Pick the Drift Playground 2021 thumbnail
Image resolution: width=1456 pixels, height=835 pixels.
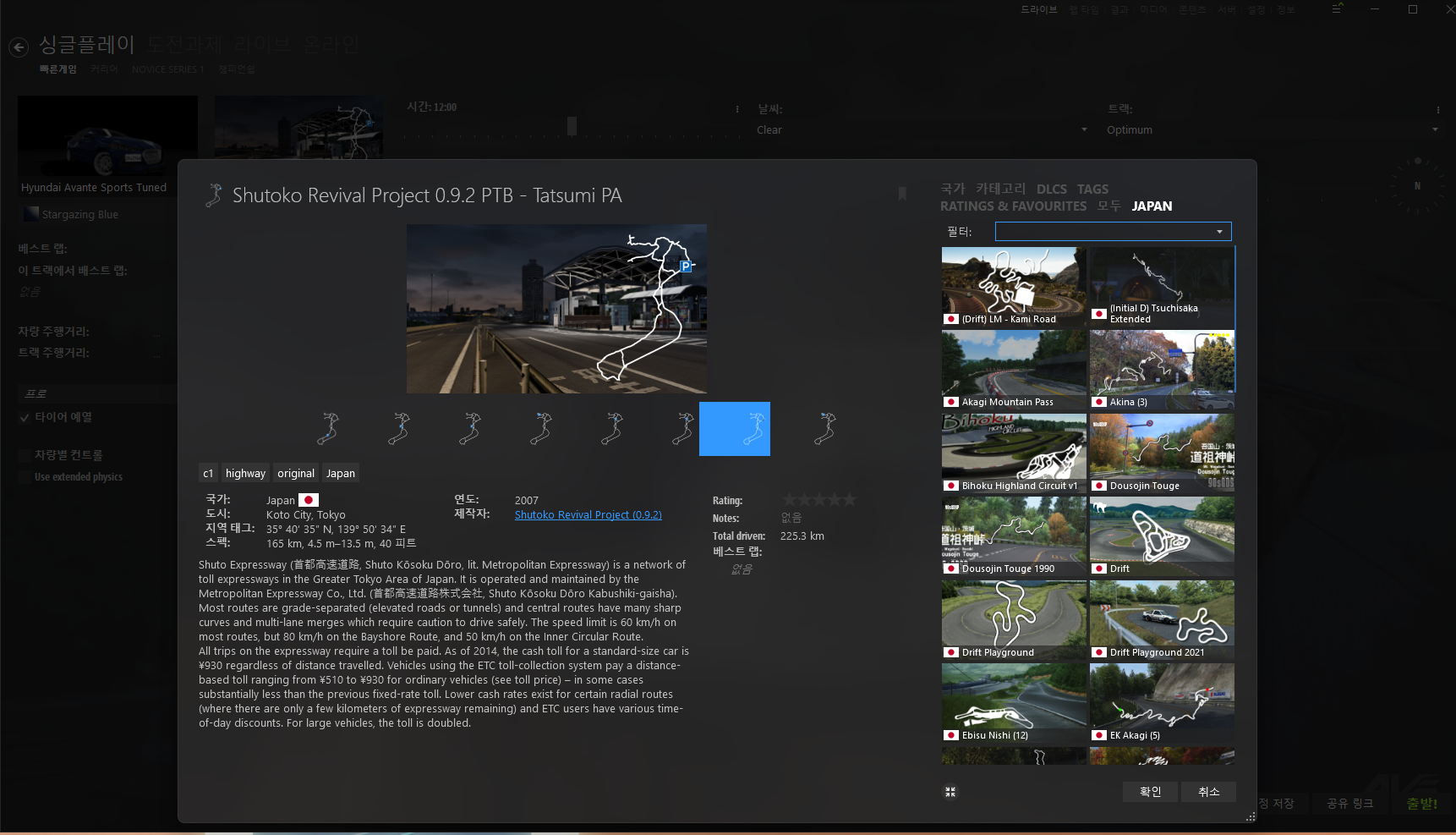point(1162,619)
